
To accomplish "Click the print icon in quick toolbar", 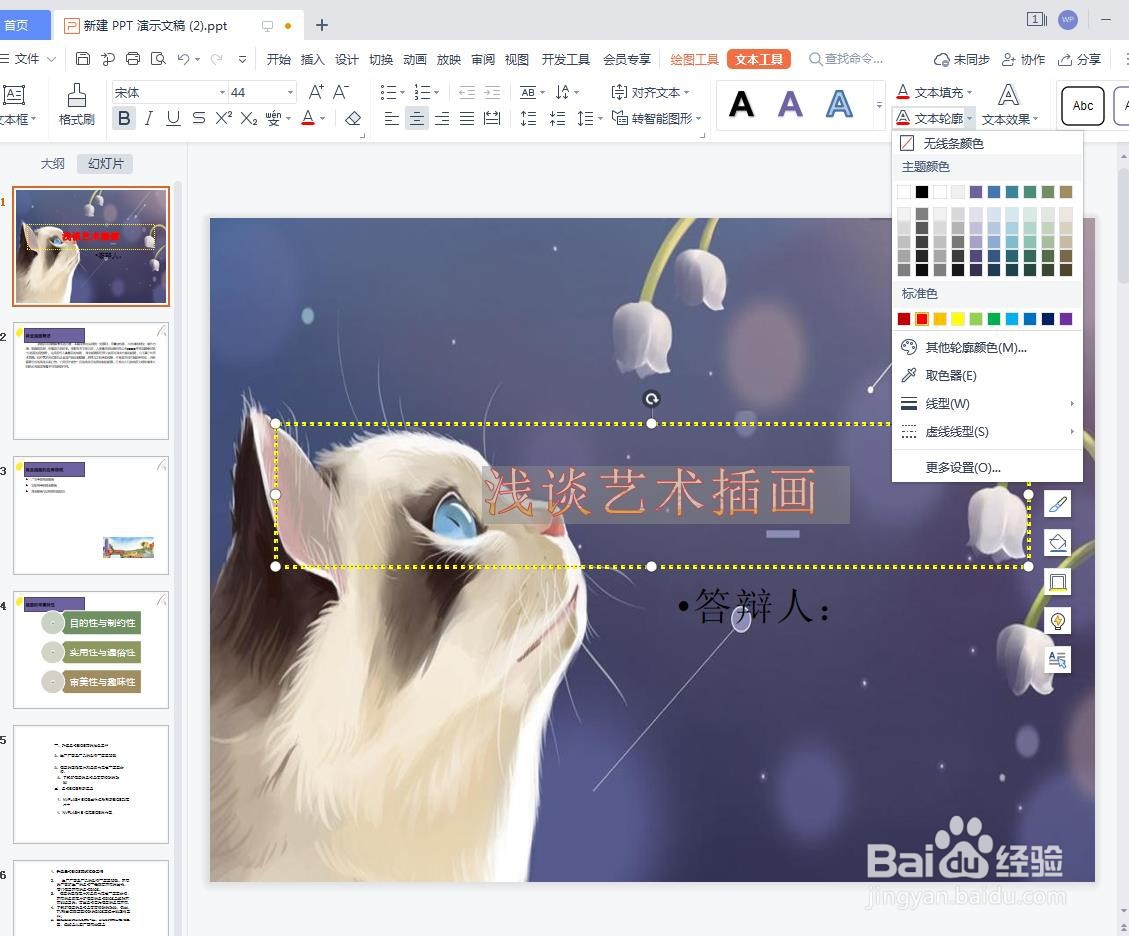I will 133,59.
